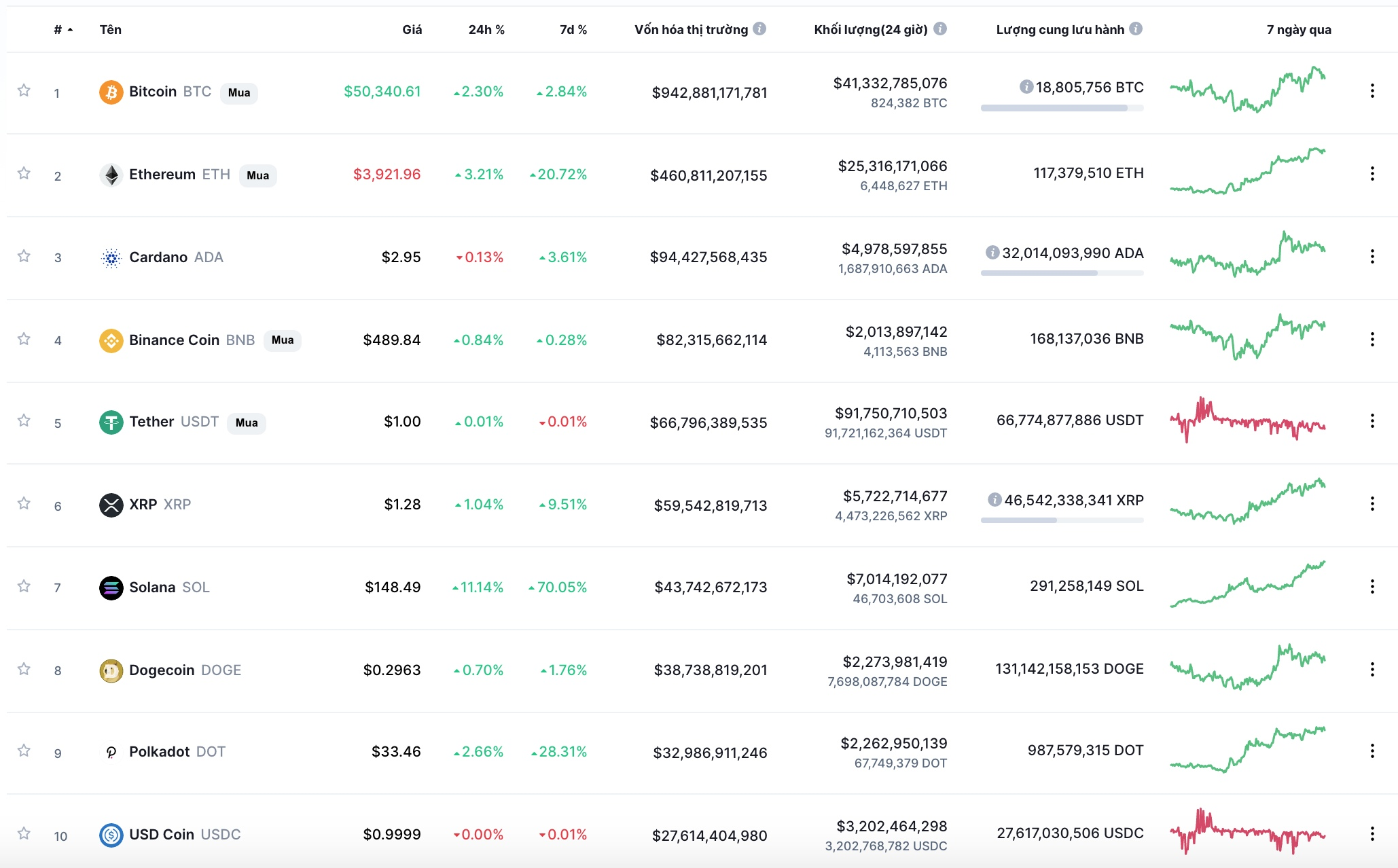Click the Mua button next to Bitcoin
The image size is (1398, 868).
coord(239,93)
